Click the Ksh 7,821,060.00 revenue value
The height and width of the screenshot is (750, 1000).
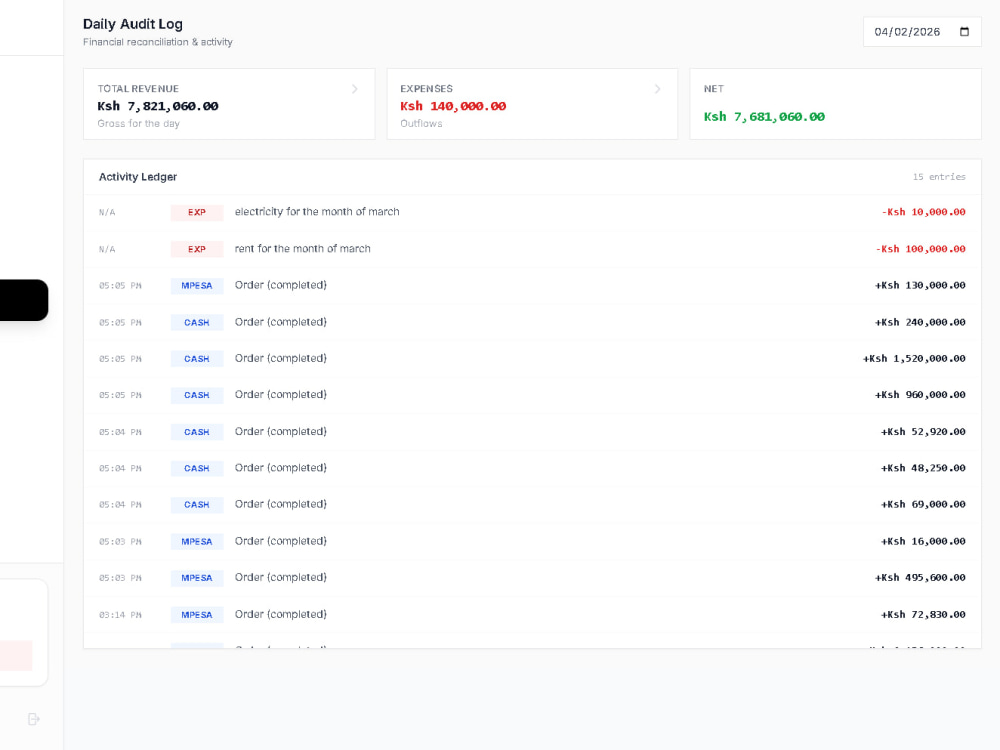coord(158,106)
